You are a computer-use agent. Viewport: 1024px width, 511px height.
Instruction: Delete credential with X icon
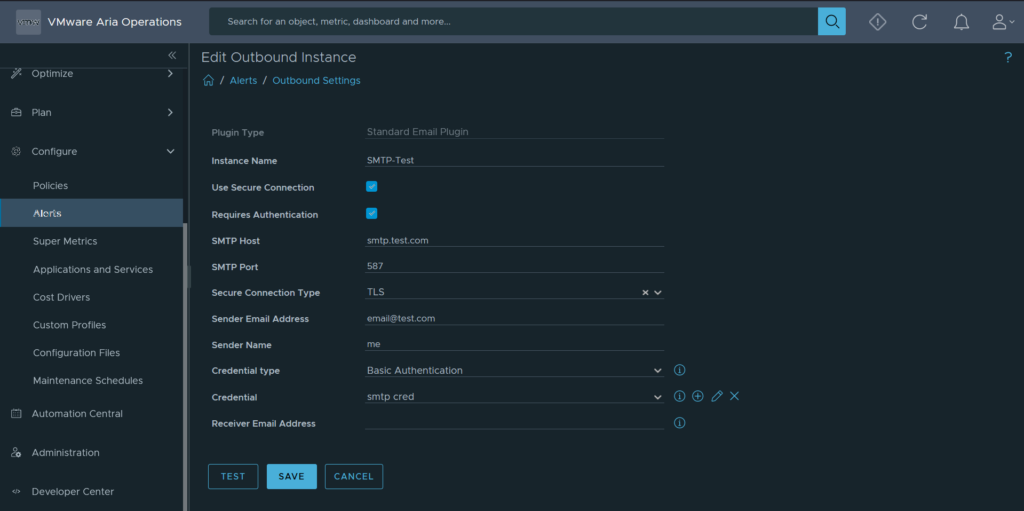pyautogui.click(x=735, y=396)
